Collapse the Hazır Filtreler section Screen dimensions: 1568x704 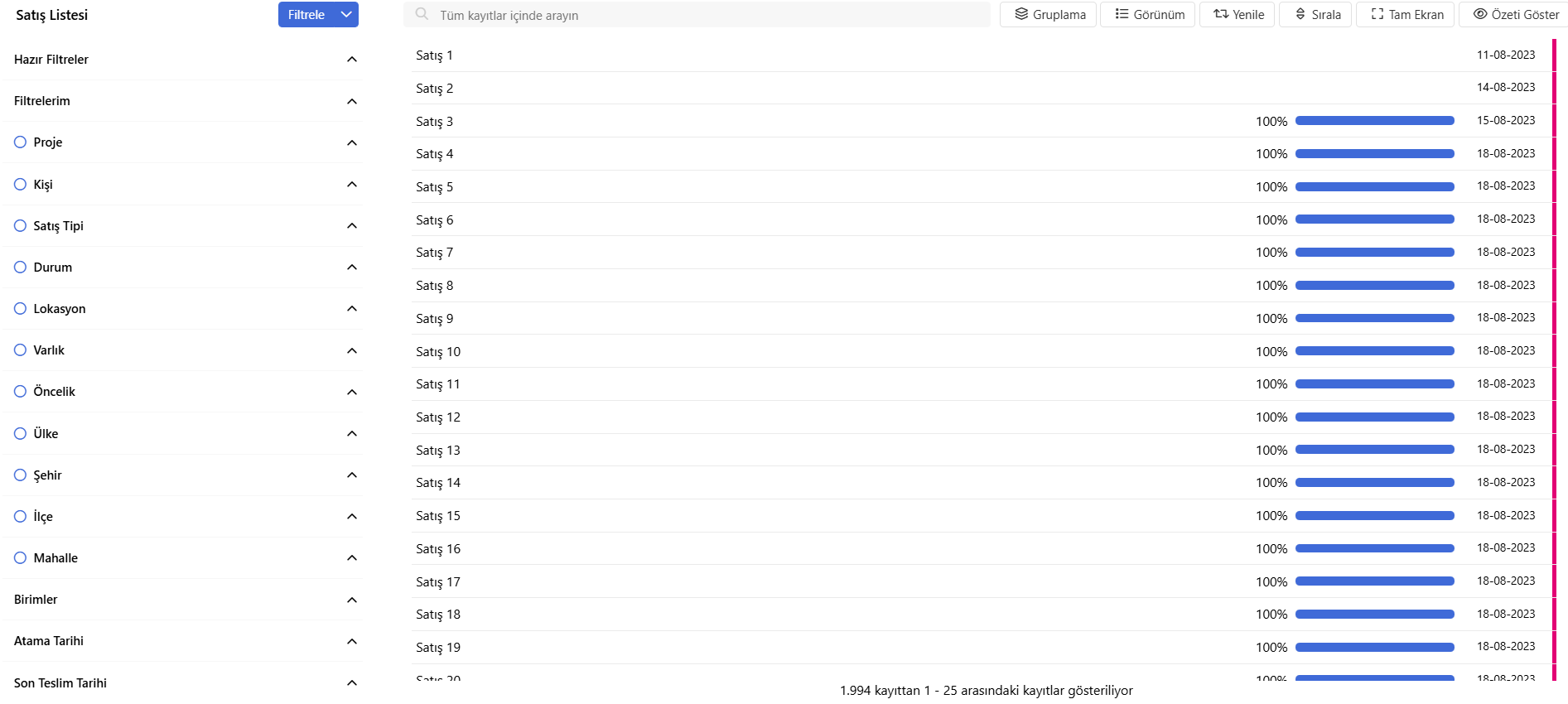coord(352,60)
